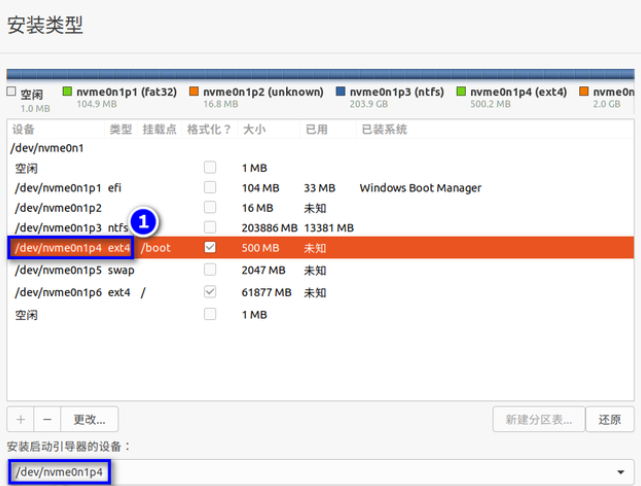Image resolution: width=641 pixels, height=486 pixels.
Task: Click the 设备 column header
Action: tap(23, 129)
